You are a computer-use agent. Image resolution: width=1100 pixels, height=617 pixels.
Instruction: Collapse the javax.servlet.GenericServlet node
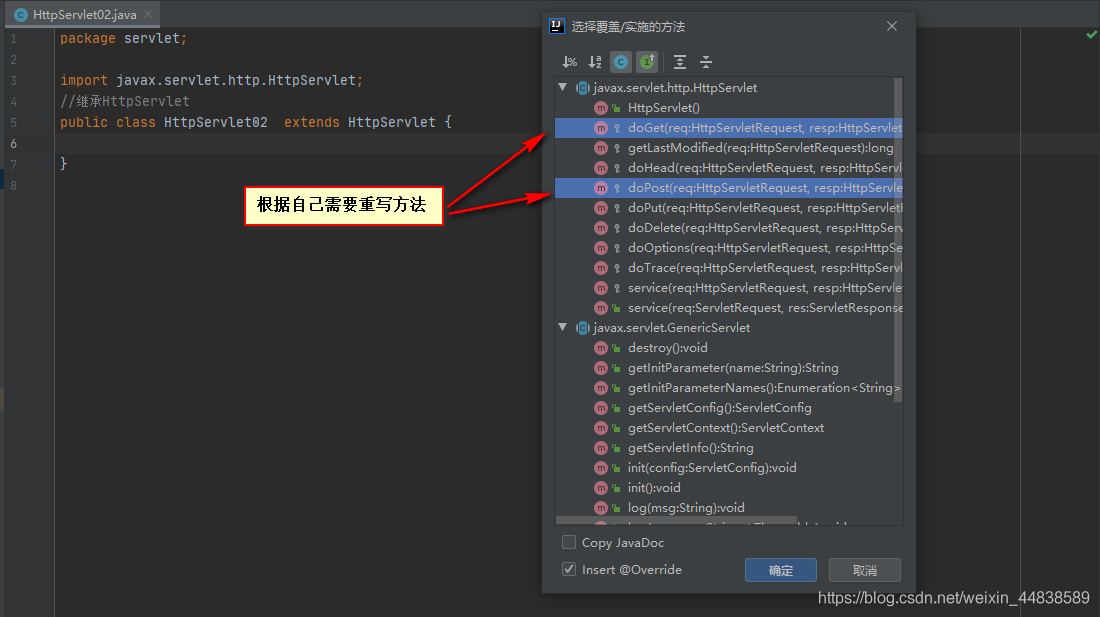563,327
